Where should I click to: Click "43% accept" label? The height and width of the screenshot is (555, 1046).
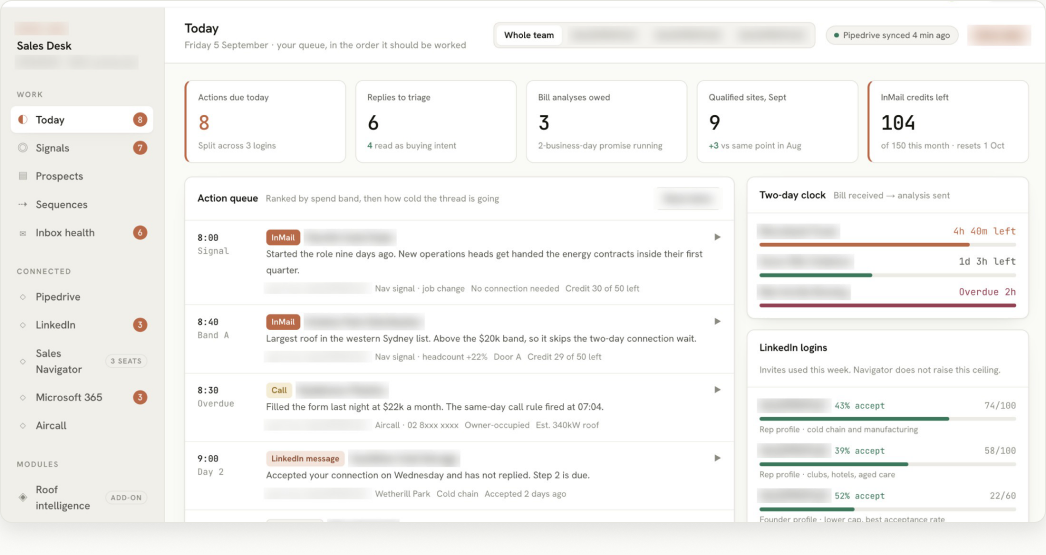(x=859, y=406)
